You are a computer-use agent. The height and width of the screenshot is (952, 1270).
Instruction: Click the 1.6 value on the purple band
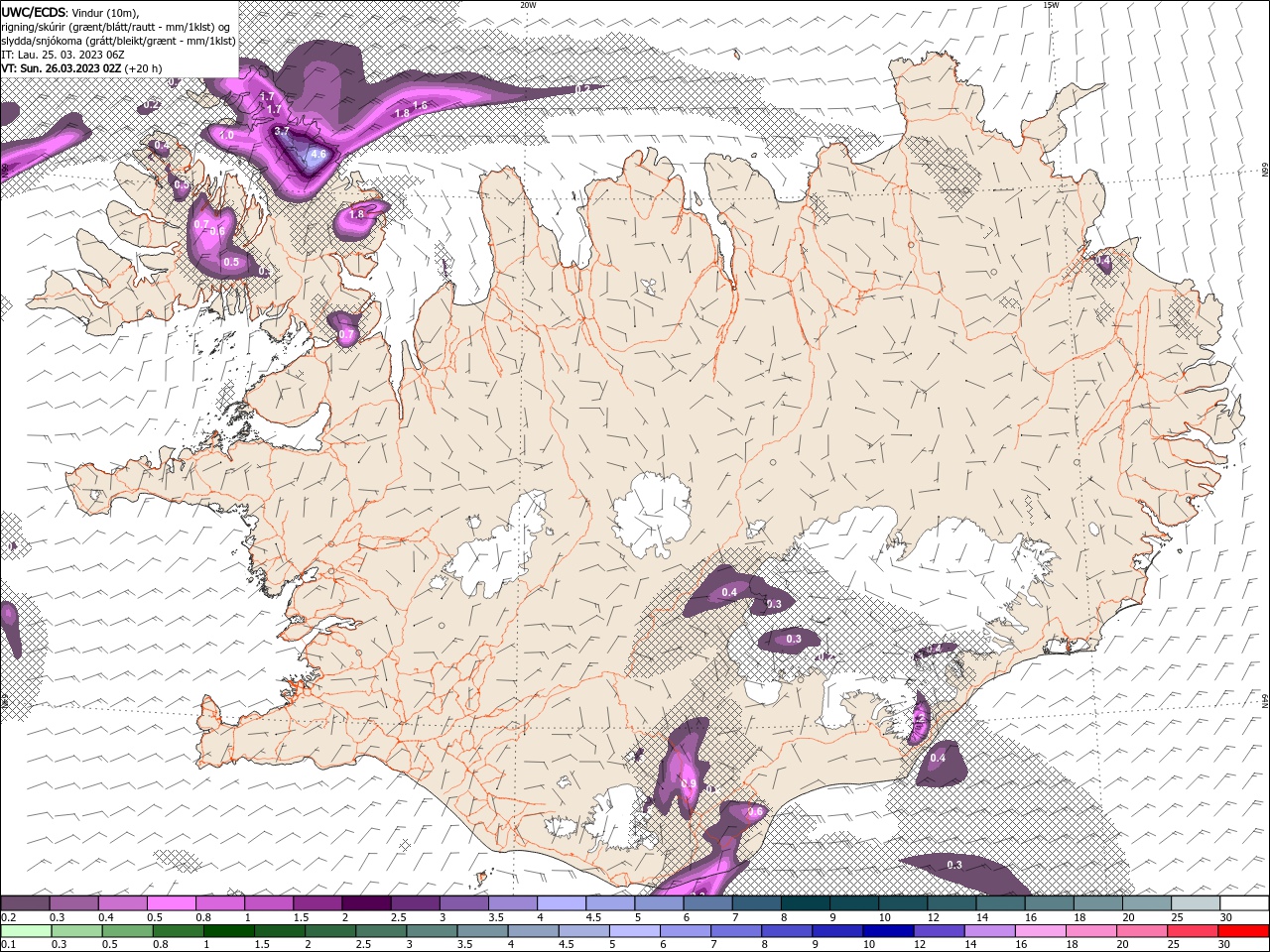(x=420, y=105)
